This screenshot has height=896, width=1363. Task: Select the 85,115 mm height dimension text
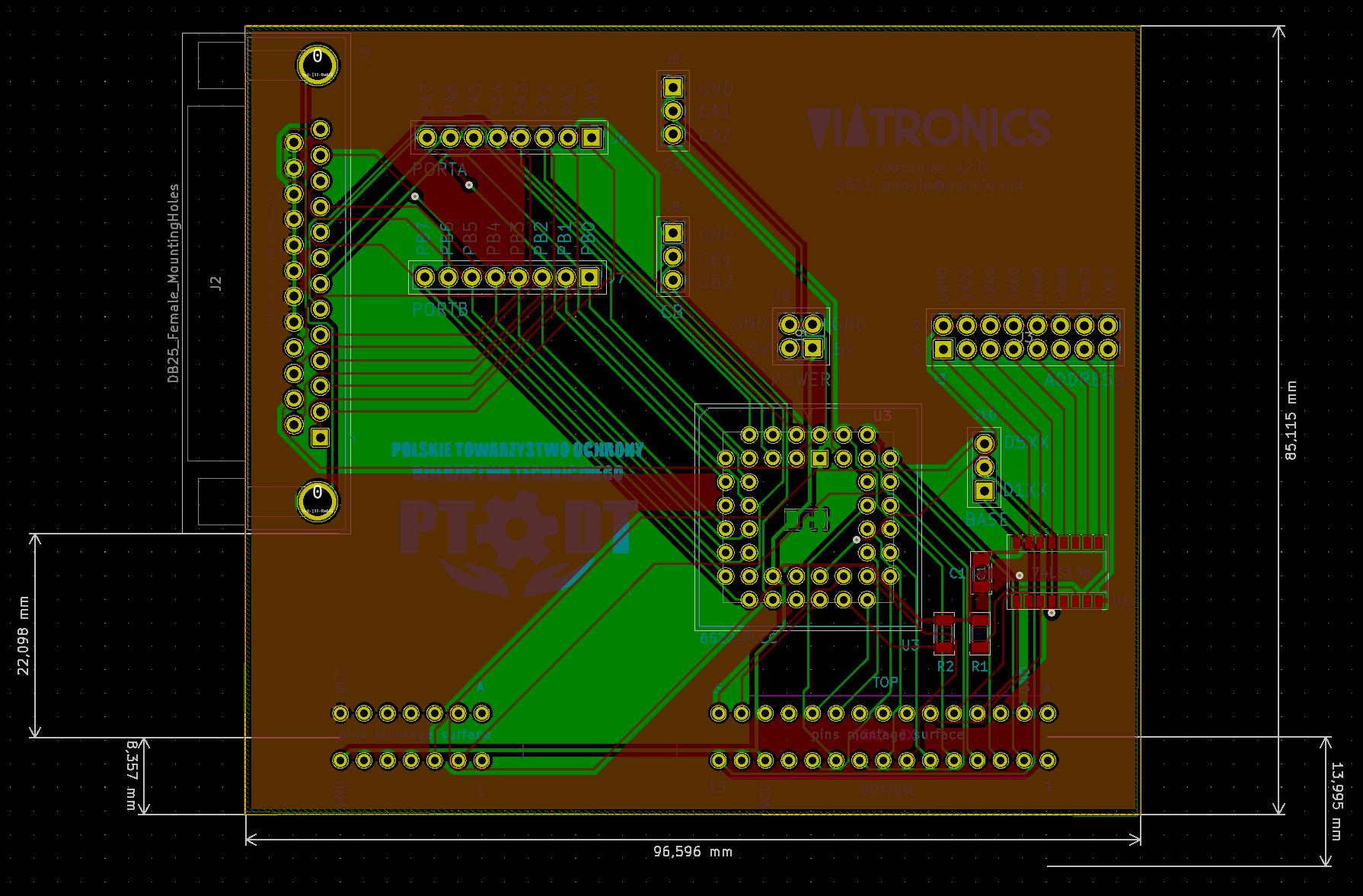coord(1291,420)
